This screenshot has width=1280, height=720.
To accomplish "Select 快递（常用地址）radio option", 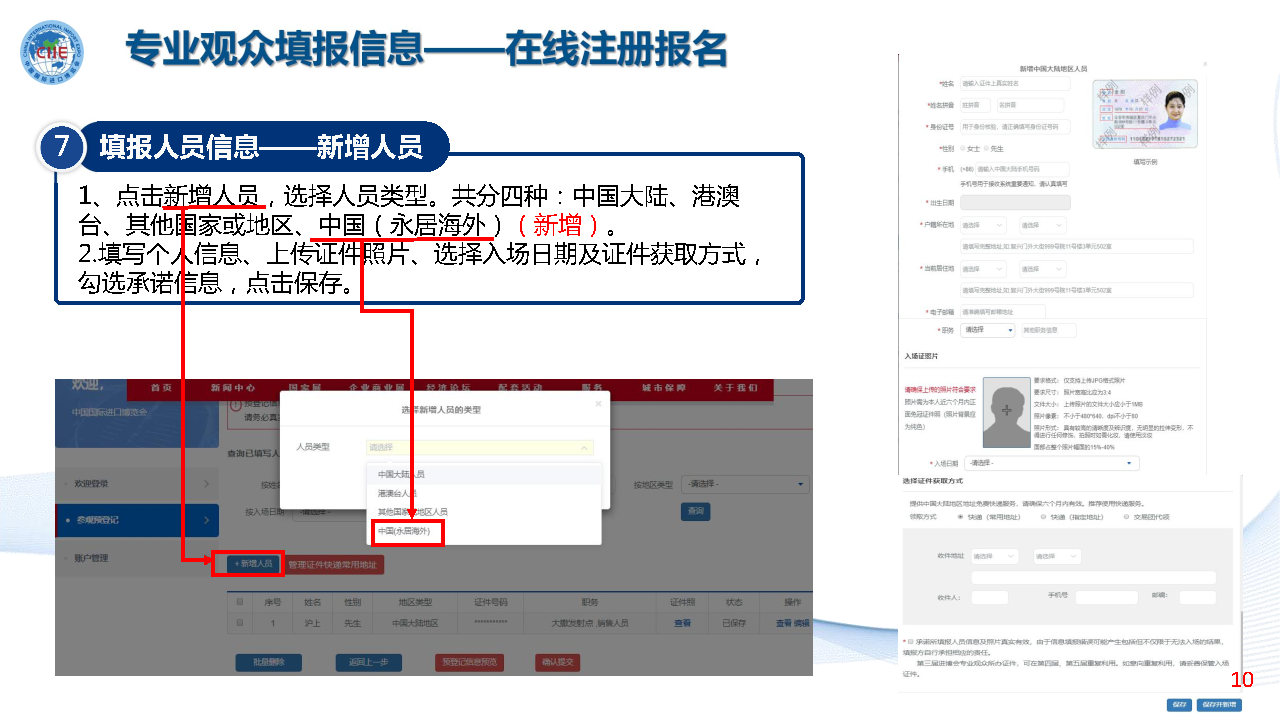I will pyautogui.click(x=960, y=517).
